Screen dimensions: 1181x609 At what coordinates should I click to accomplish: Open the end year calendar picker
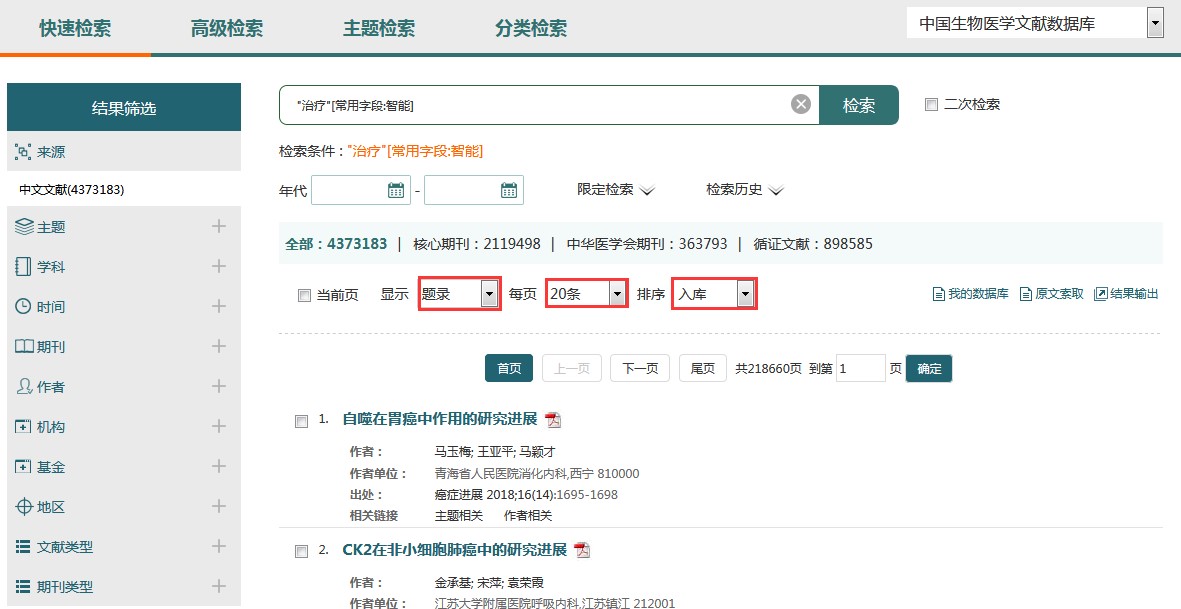click(509, 190)
